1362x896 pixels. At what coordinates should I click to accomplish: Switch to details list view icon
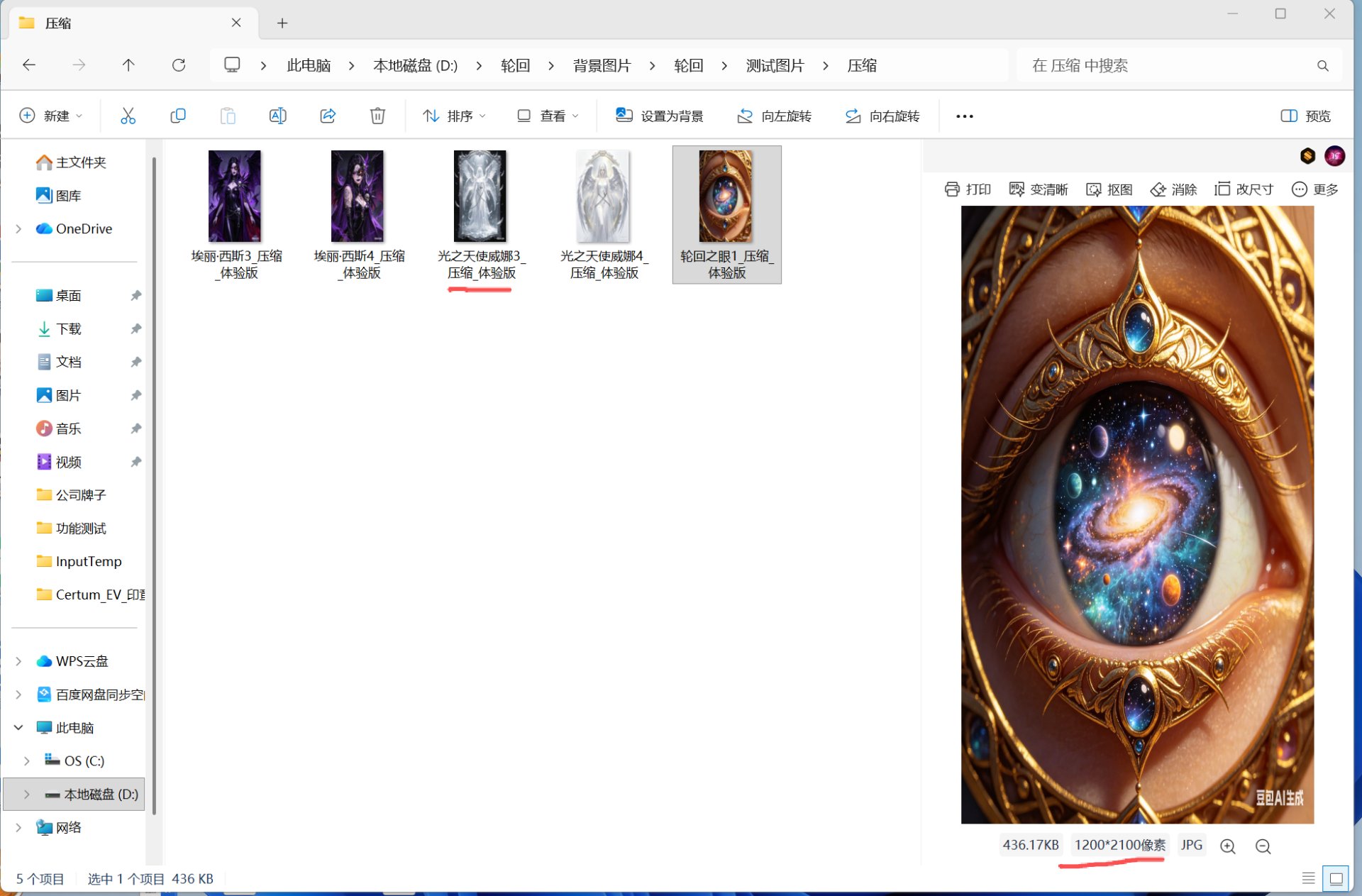tap(1308, 878)
